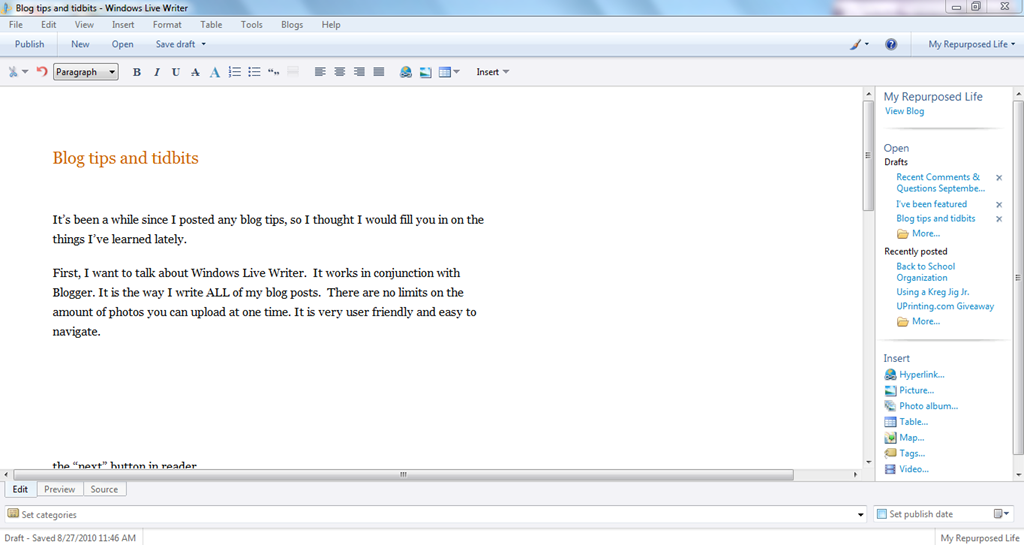Click the Set categories tag icon
The image size is (1024, 545).
13,514
